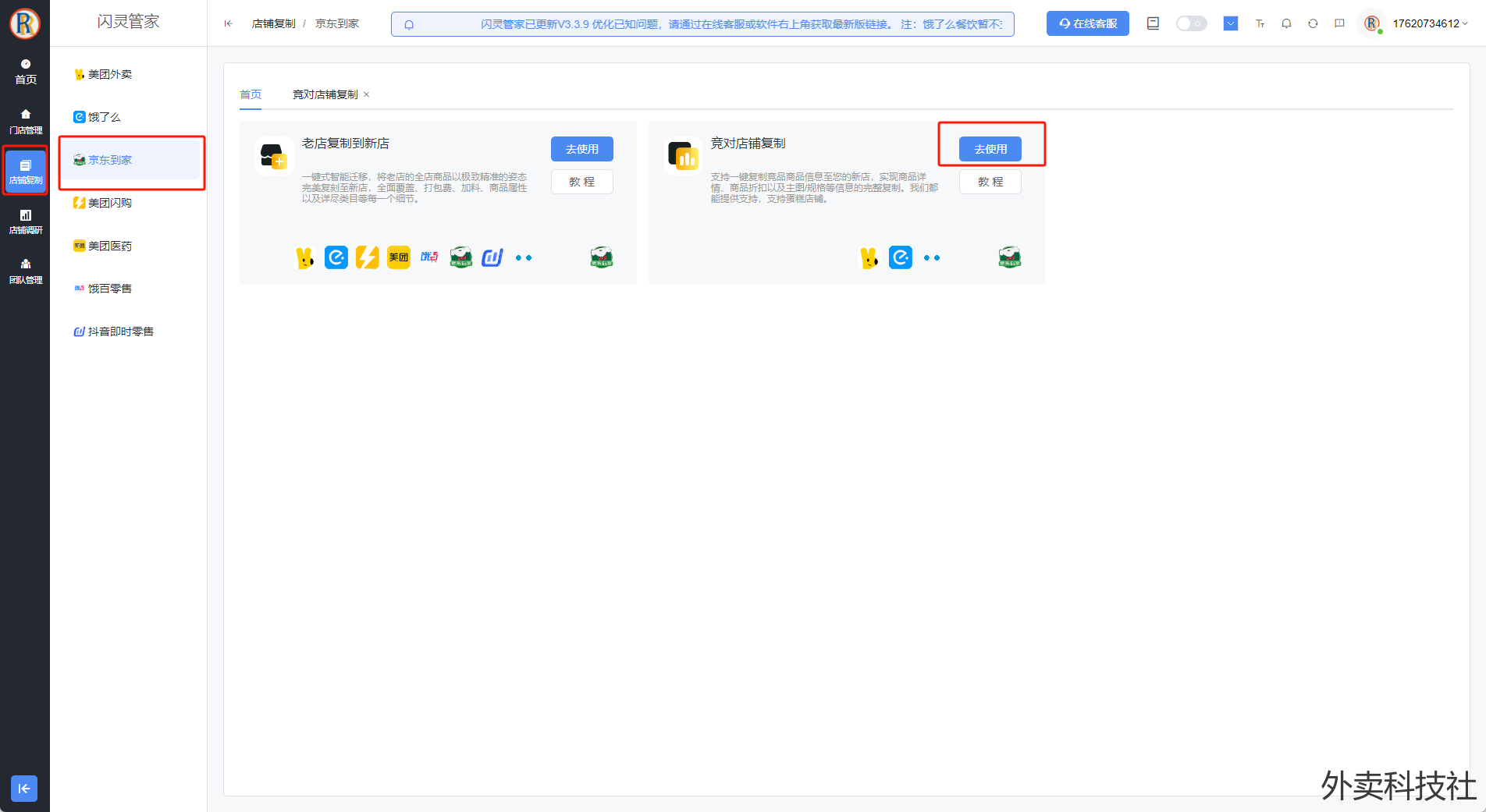
Task: Click yellow 美团 square icon in card
Action: (399, 257)
